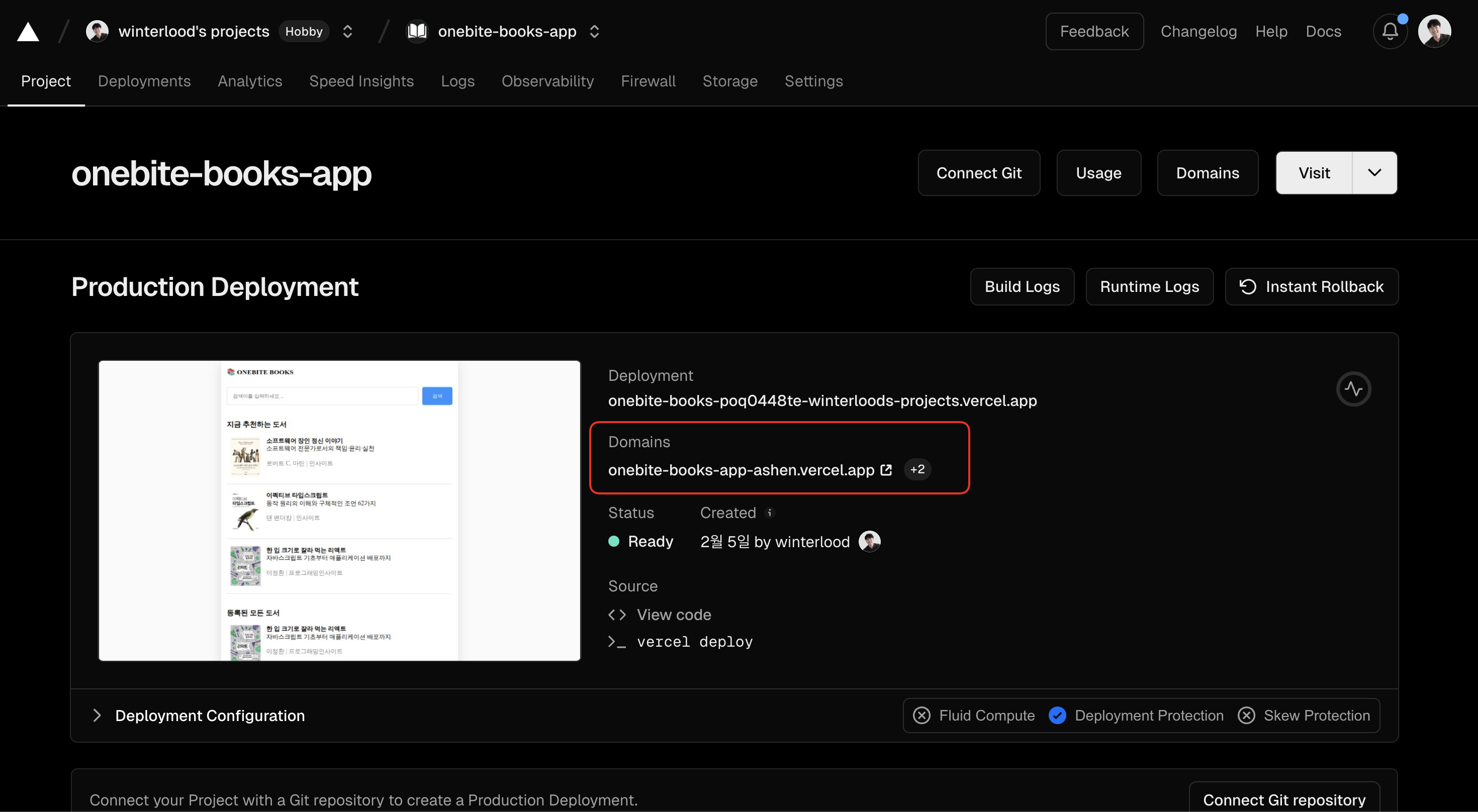Click the Visit button

coord(1314,173)
